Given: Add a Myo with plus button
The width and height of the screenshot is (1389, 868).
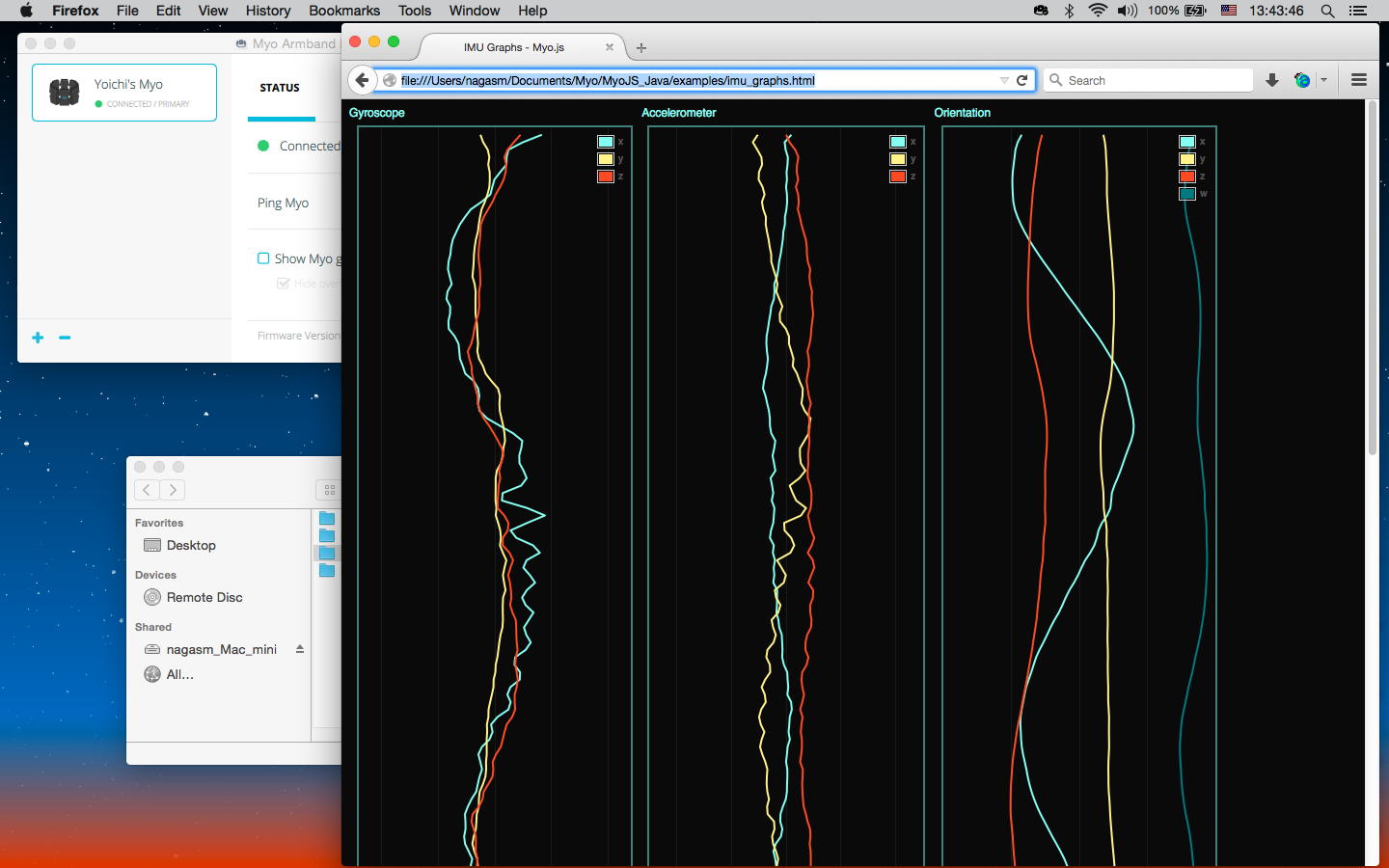Looking at the screenshot, I should coord(38,338).
